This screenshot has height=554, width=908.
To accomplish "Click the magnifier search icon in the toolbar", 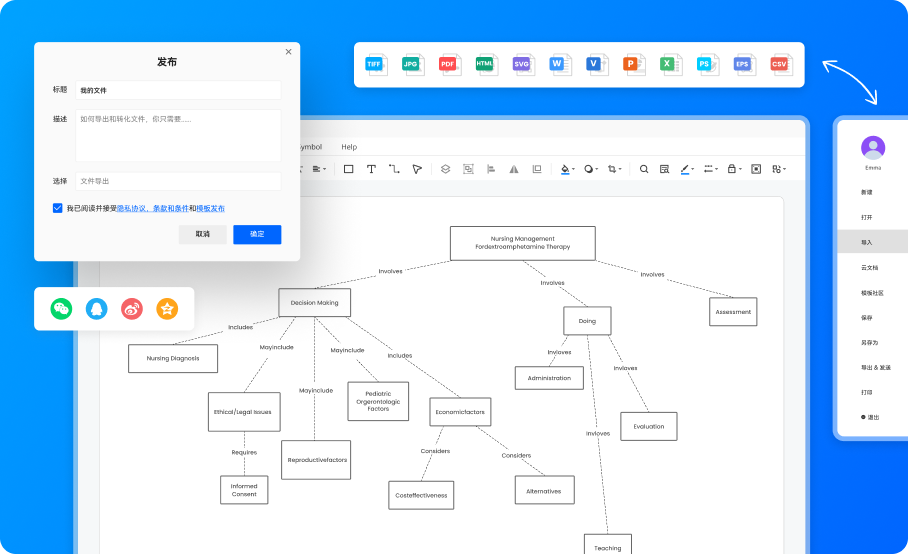I will click(x=644, y=169).
